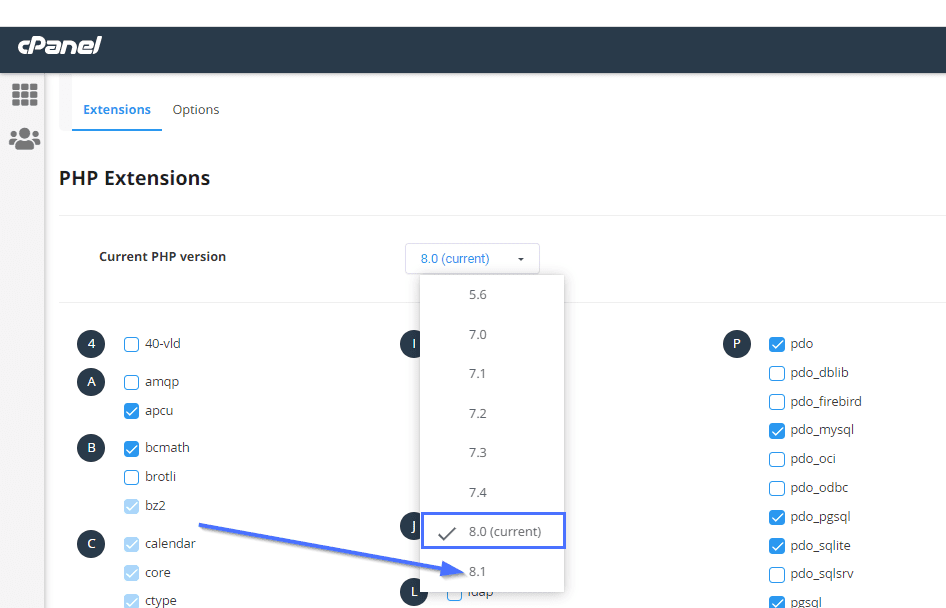Screen dimensions: 946x608
Task: Jump to letter B section badge
Action: click(91, 448)
